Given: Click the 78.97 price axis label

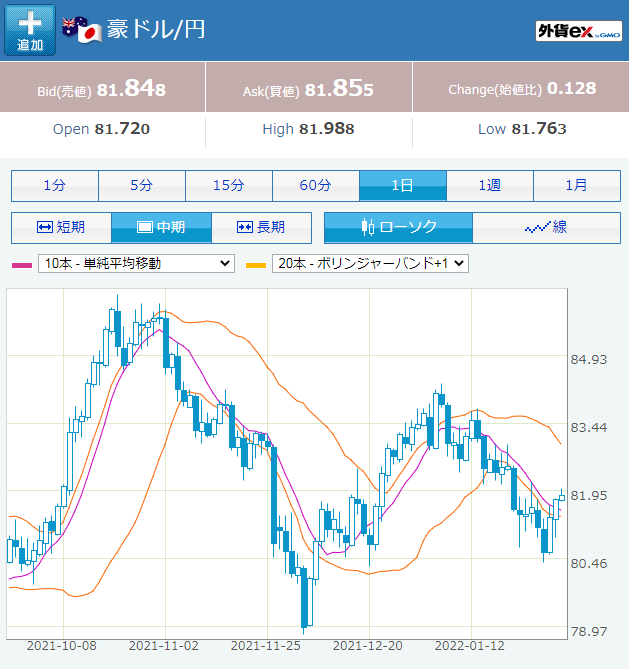Looking at the screenshot, I should coord(589,631).
